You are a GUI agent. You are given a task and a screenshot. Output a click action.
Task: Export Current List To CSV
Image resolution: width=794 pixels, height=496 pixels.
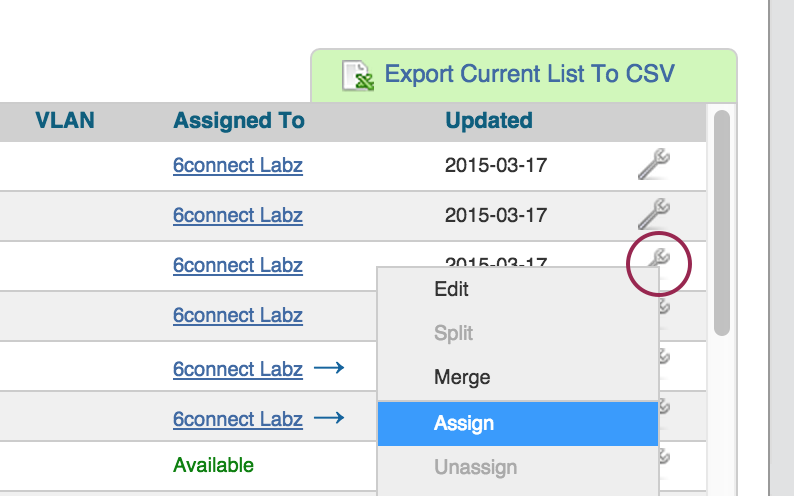tap(529, 74)
